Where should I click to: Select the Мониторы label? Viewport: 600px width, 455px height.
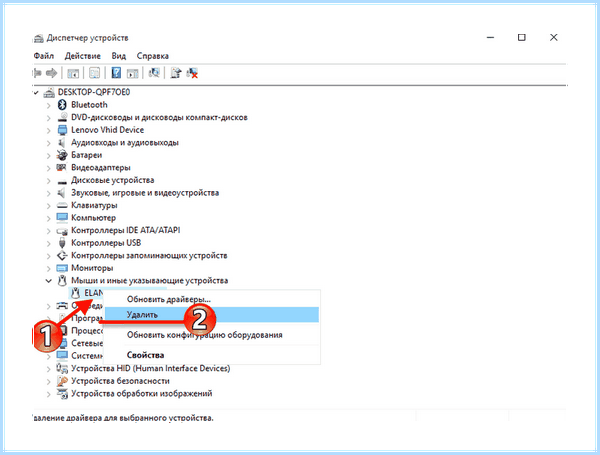click(92, 268)
